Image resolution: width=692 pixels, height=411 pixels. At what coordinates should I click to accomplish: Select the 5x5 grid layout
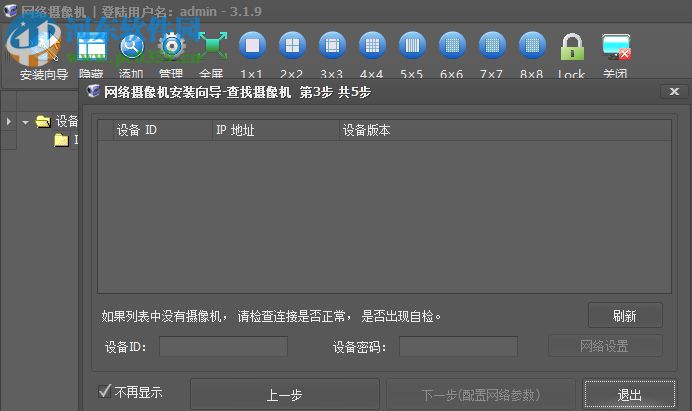412,45
